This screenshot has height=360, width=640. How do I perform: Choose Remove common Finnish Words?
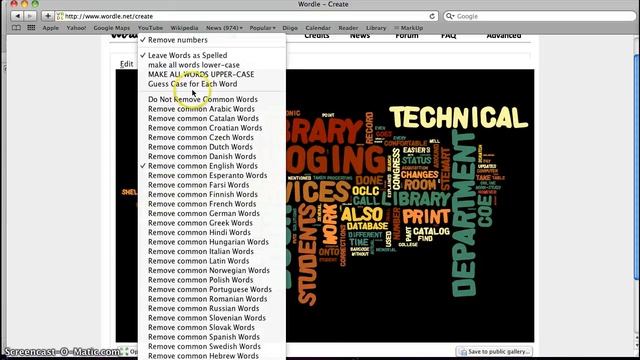pyautogui.click(x=212, y=194)
